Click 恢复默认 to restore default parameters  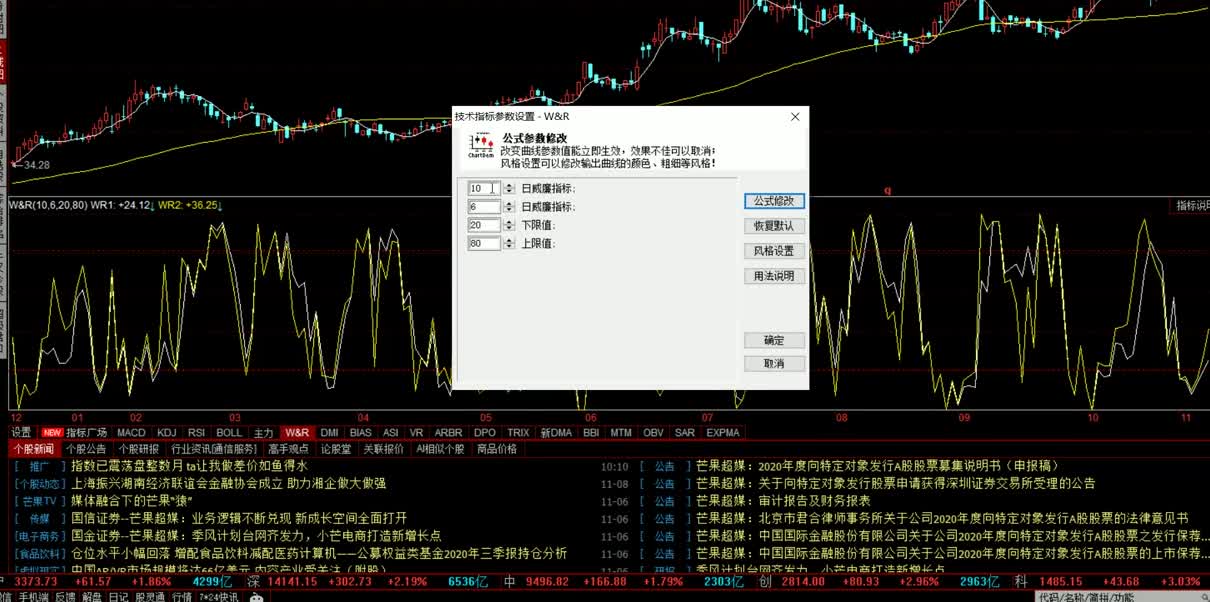[x=774, y=225]
